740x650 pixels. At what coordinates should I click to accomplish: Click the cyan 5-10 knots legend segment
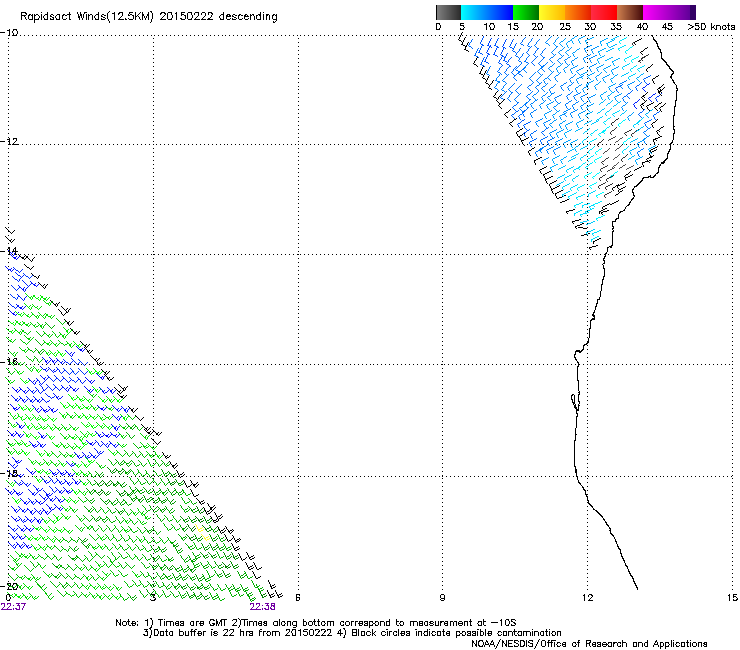tap(474, 12)
